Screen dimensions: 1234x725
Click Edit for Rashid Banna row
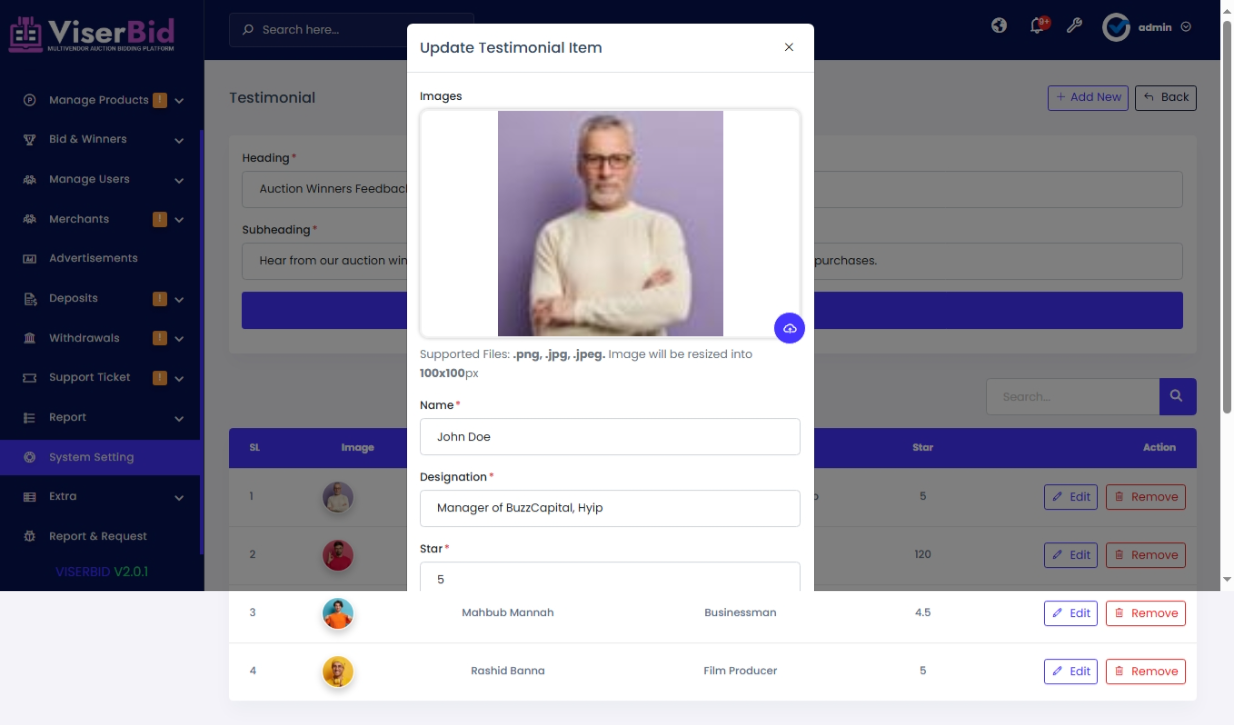1071,671
